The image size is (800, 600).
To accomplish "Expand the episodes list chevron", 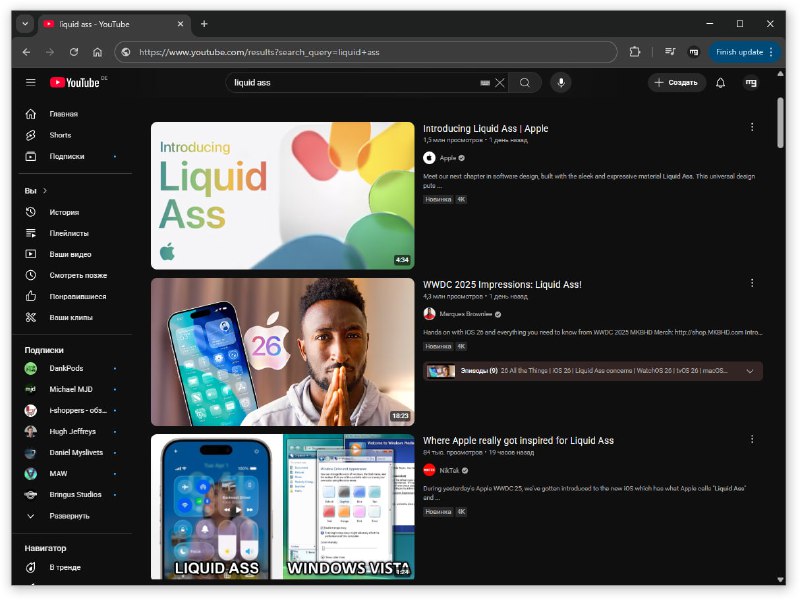I will click(x=749, y=371).
